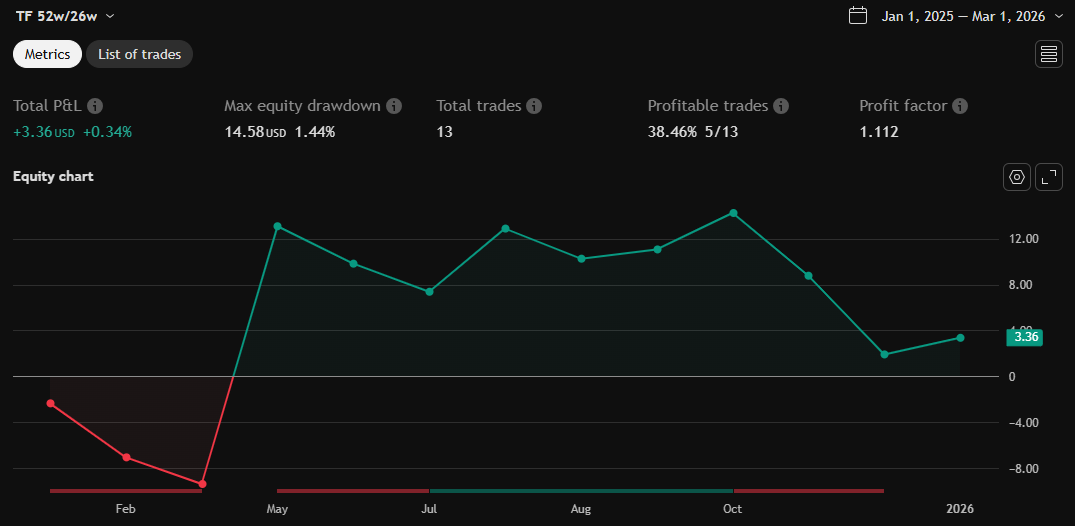Screen dimensions: 1075x526
Task: Click the info icon beside Total P&L
Action: pos(95,106)
